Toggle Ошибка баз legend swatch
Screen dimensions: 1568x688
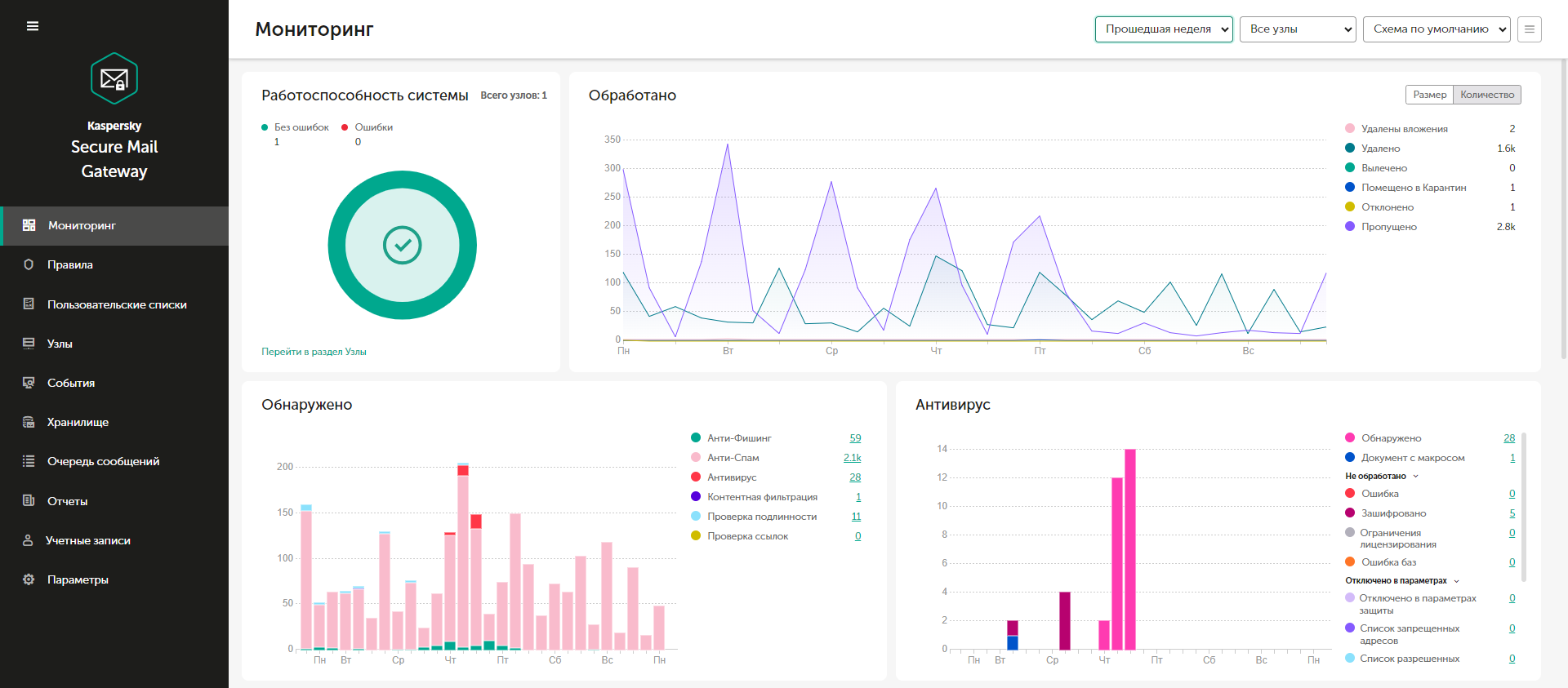coord(1350,561)
